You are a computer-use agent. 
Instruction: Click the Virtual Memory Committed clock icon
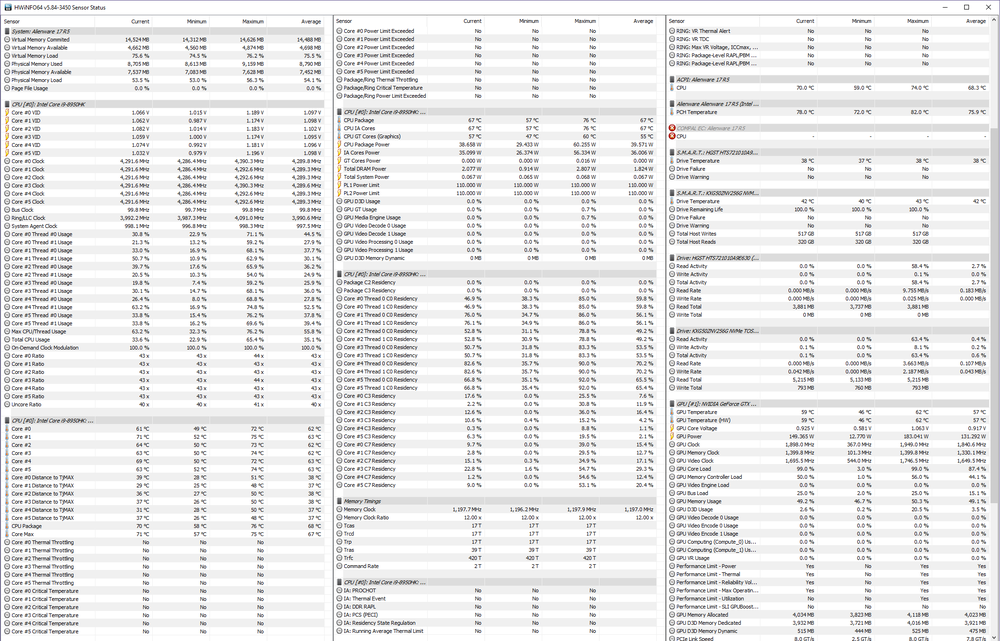click(8, 40)
